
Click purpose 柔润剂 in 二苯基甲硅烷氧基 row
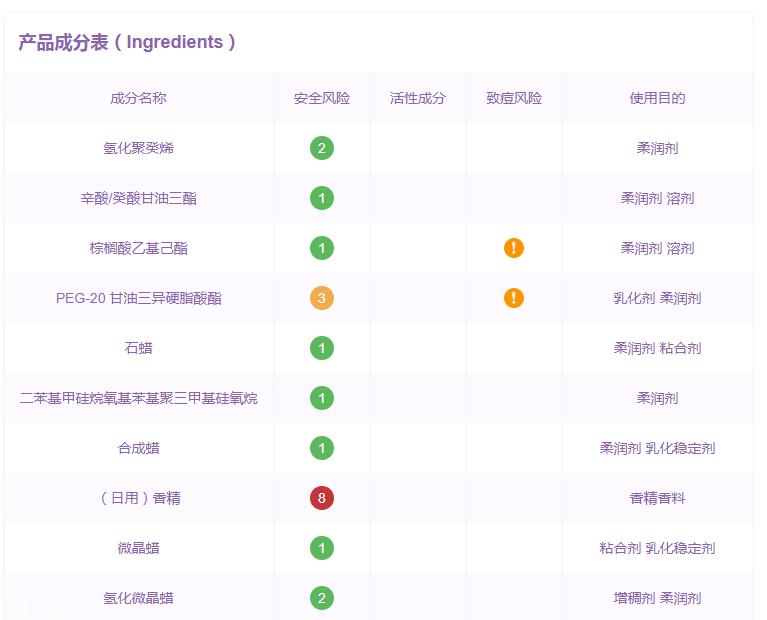(657, 398)
